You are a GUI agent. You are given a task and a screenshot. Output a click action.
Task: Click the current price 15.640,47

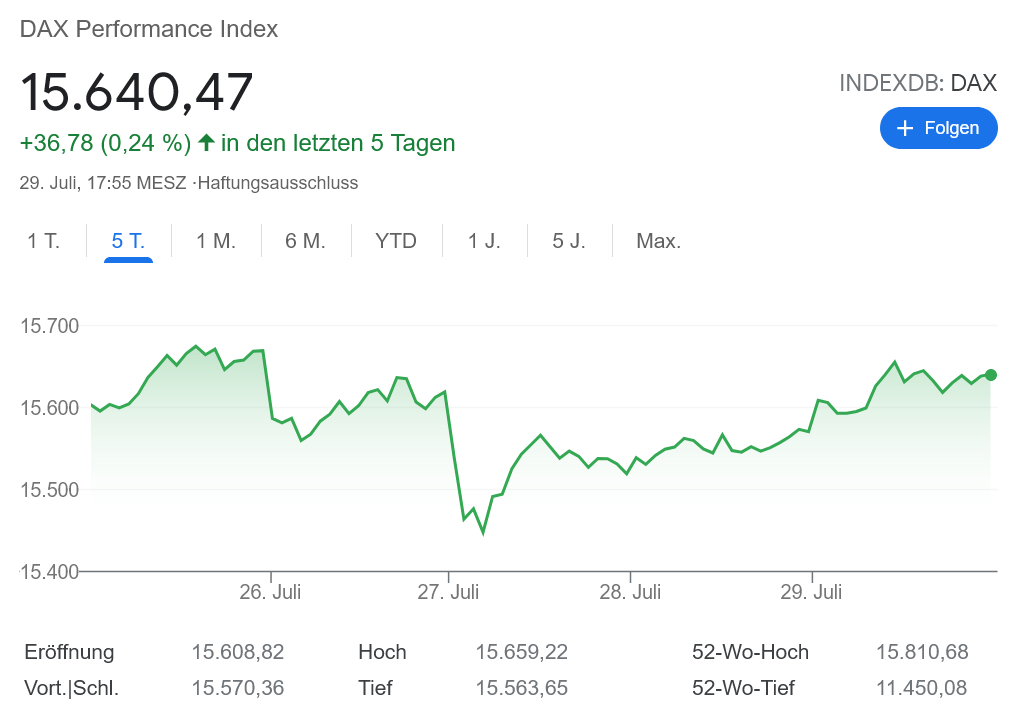click(x=137, y=92)
